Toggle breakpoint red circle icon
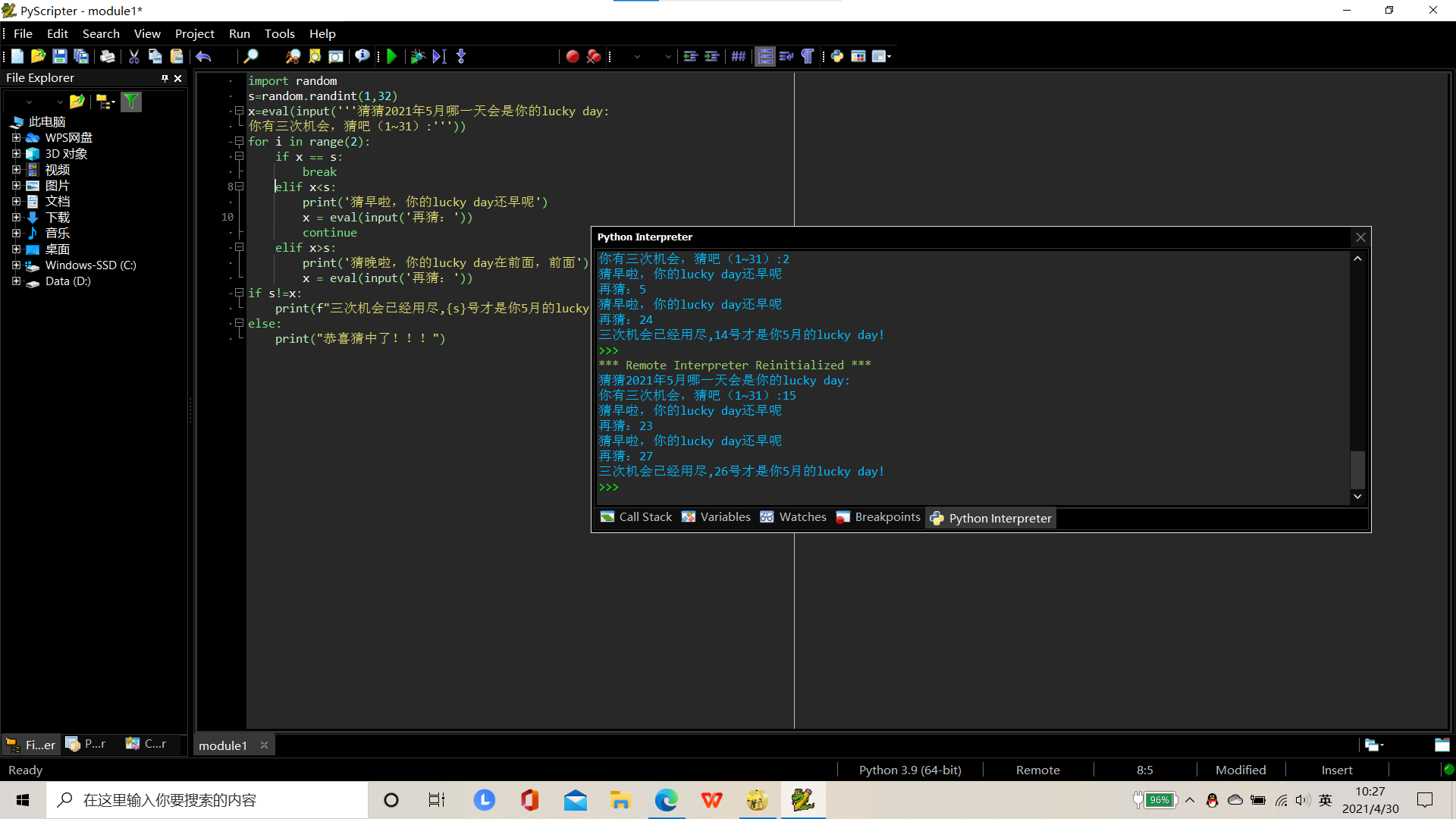 [x=573, y=56]
